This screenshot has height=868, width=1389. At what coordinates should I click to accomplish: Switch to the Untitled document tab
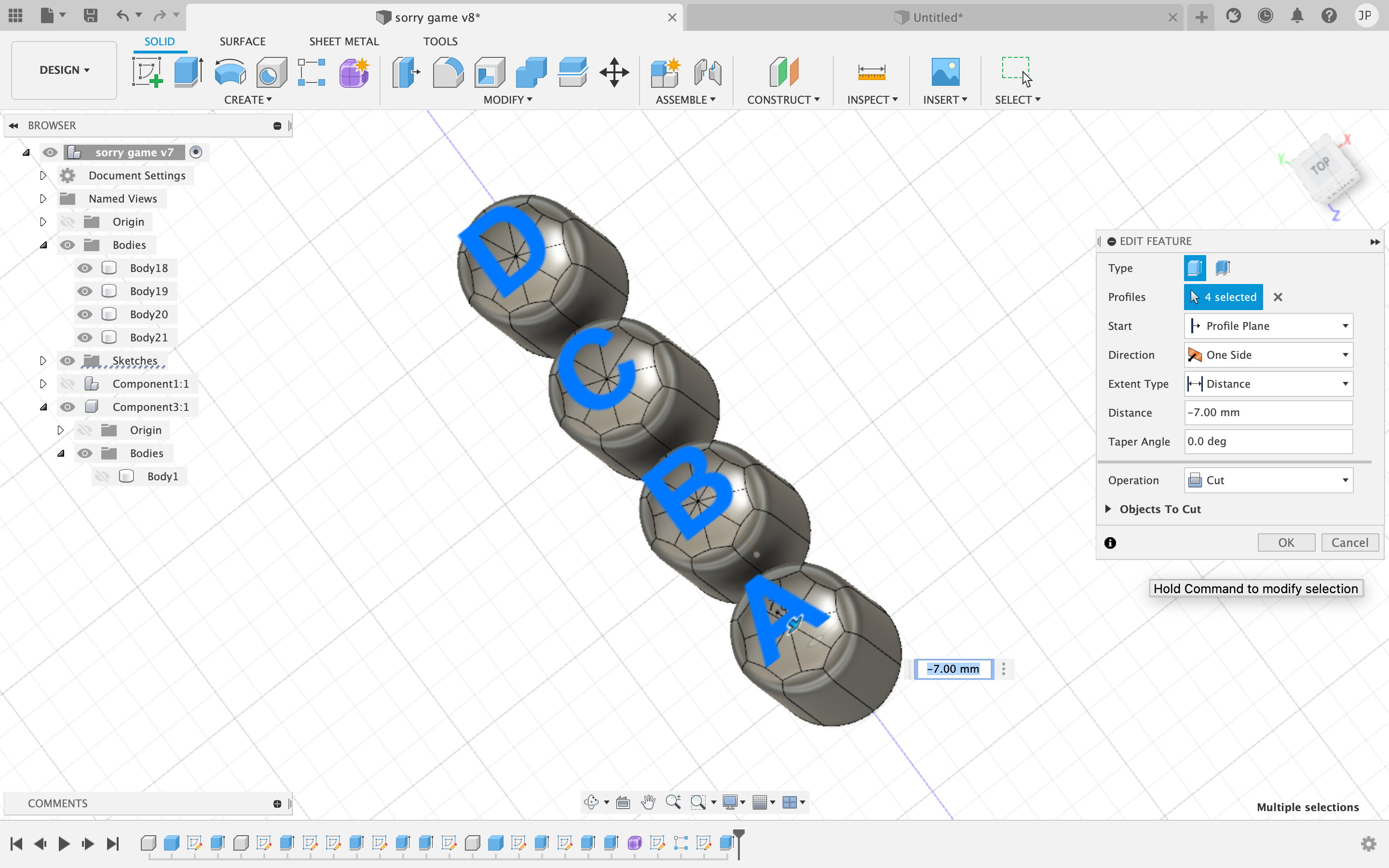coord(936,17)
